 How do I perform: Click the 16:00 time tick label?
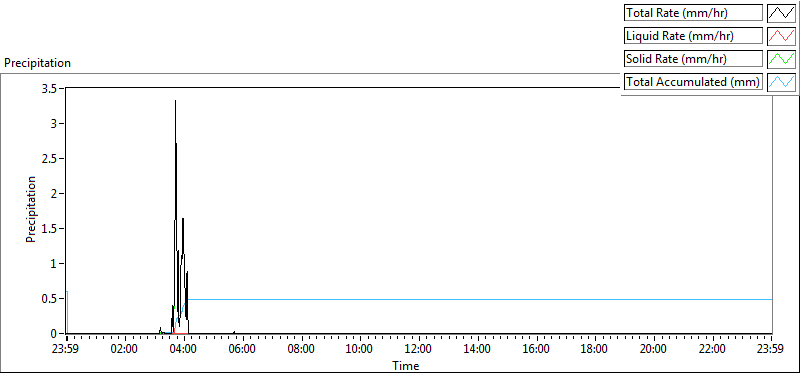coord(536,350)
